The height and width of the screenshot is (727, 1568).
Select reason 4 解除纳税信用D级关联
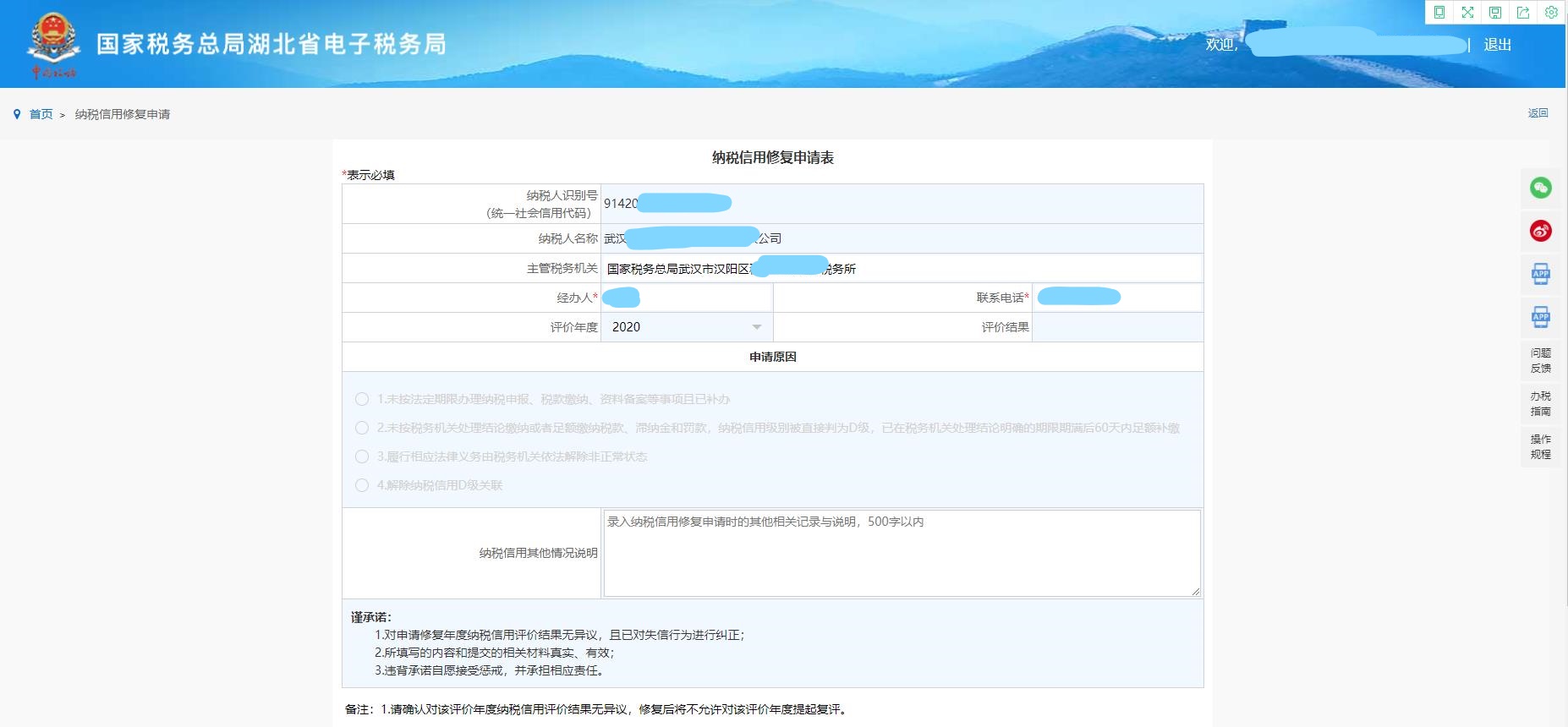pyautogui.click(x=362, y=485)
